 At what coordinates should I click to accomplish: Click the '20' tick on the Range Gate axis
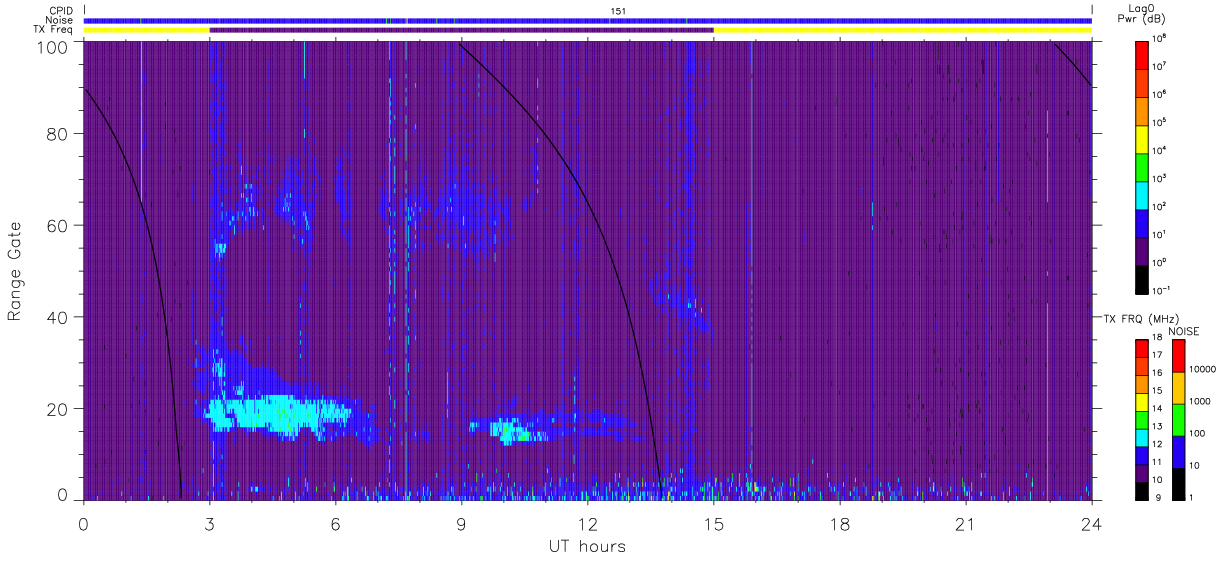point(57,409)
